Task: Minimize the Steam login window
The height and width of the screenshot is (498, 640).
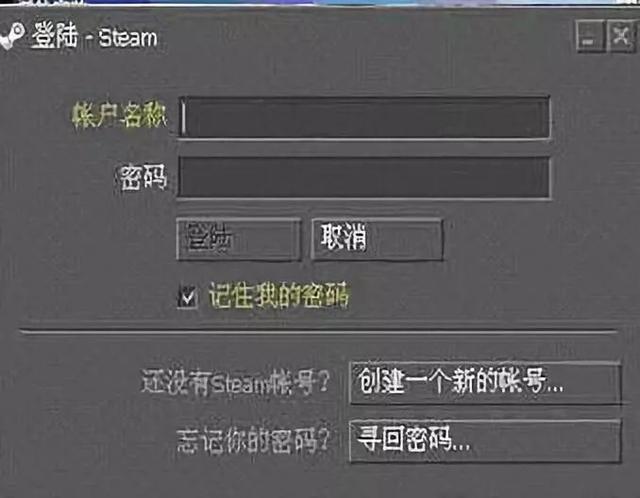Action: tap(590, 36)
